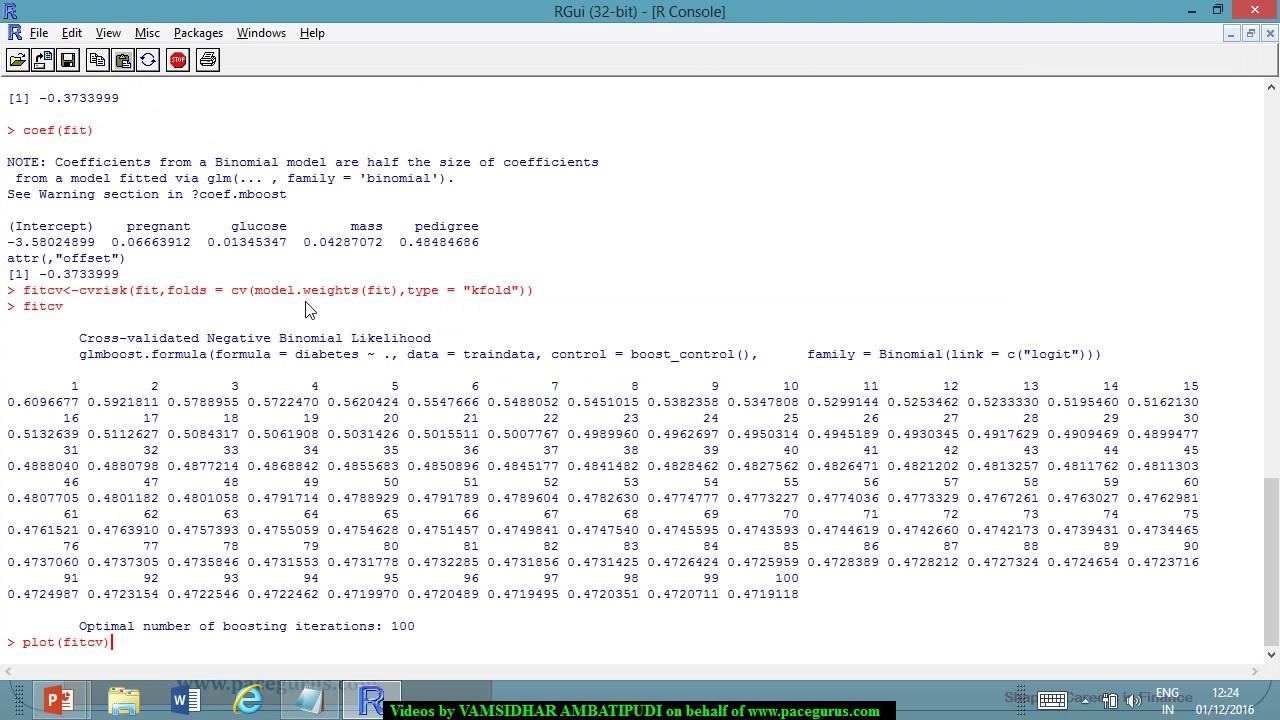Open the Edit menu
Image resolution: width=1280 pixels, height=720 pixels.
[x=72, y=33]
